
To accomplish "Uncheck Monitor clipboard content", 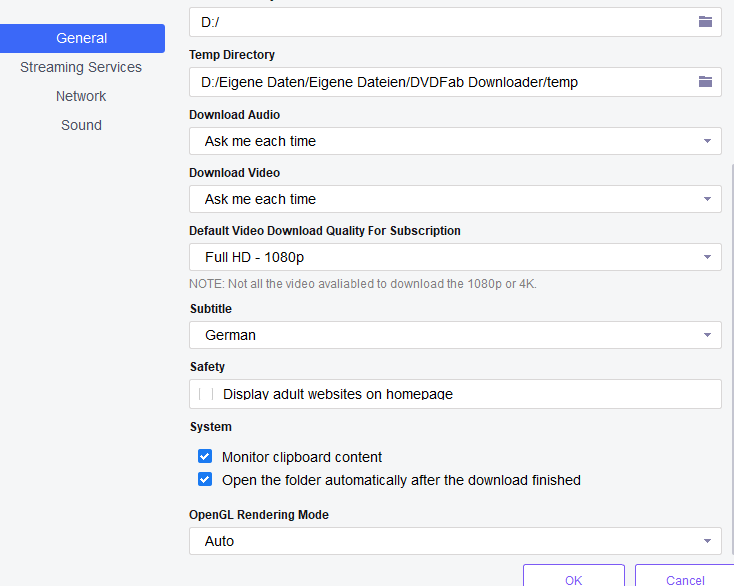I will click(205, 457).
